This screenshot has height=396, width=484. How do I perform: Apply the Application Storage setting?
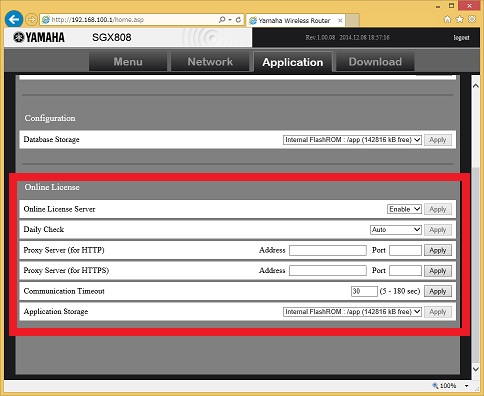(x=438, y=312)
